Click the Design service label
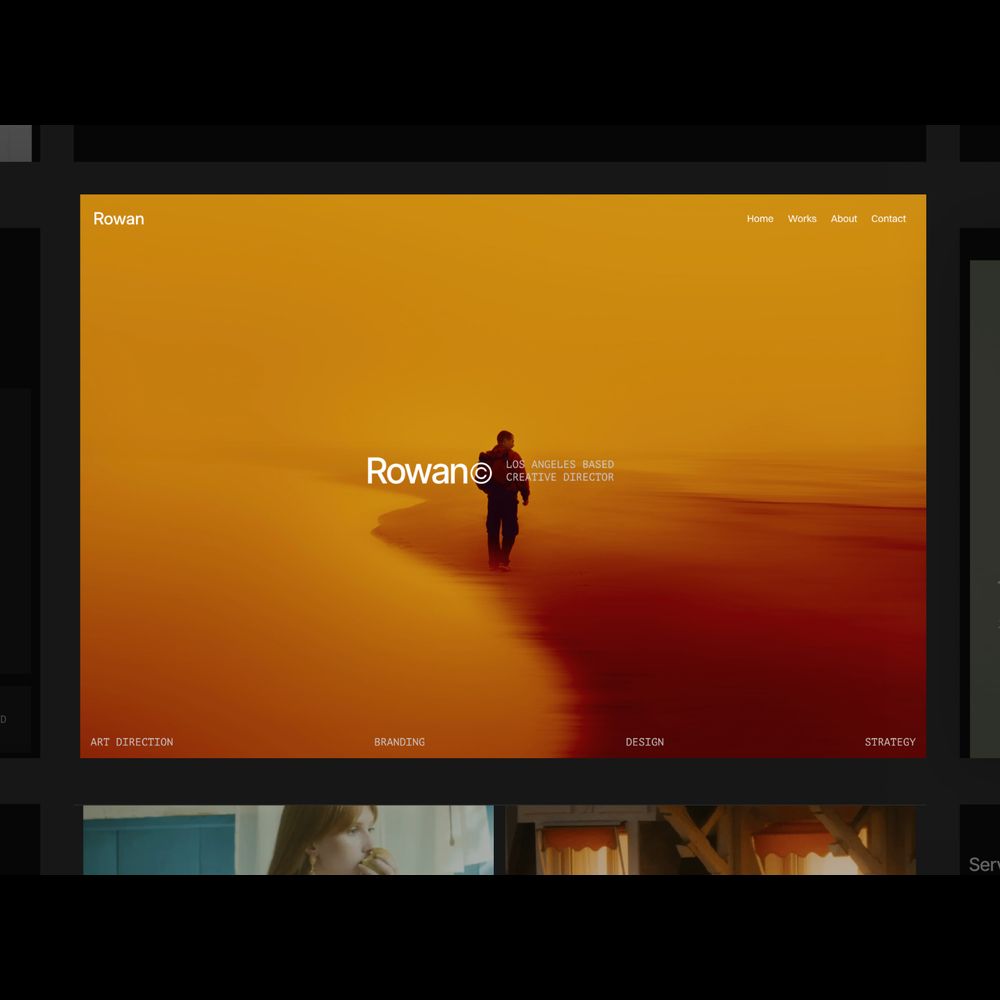 pyautogui.click(x=645, y=742)
